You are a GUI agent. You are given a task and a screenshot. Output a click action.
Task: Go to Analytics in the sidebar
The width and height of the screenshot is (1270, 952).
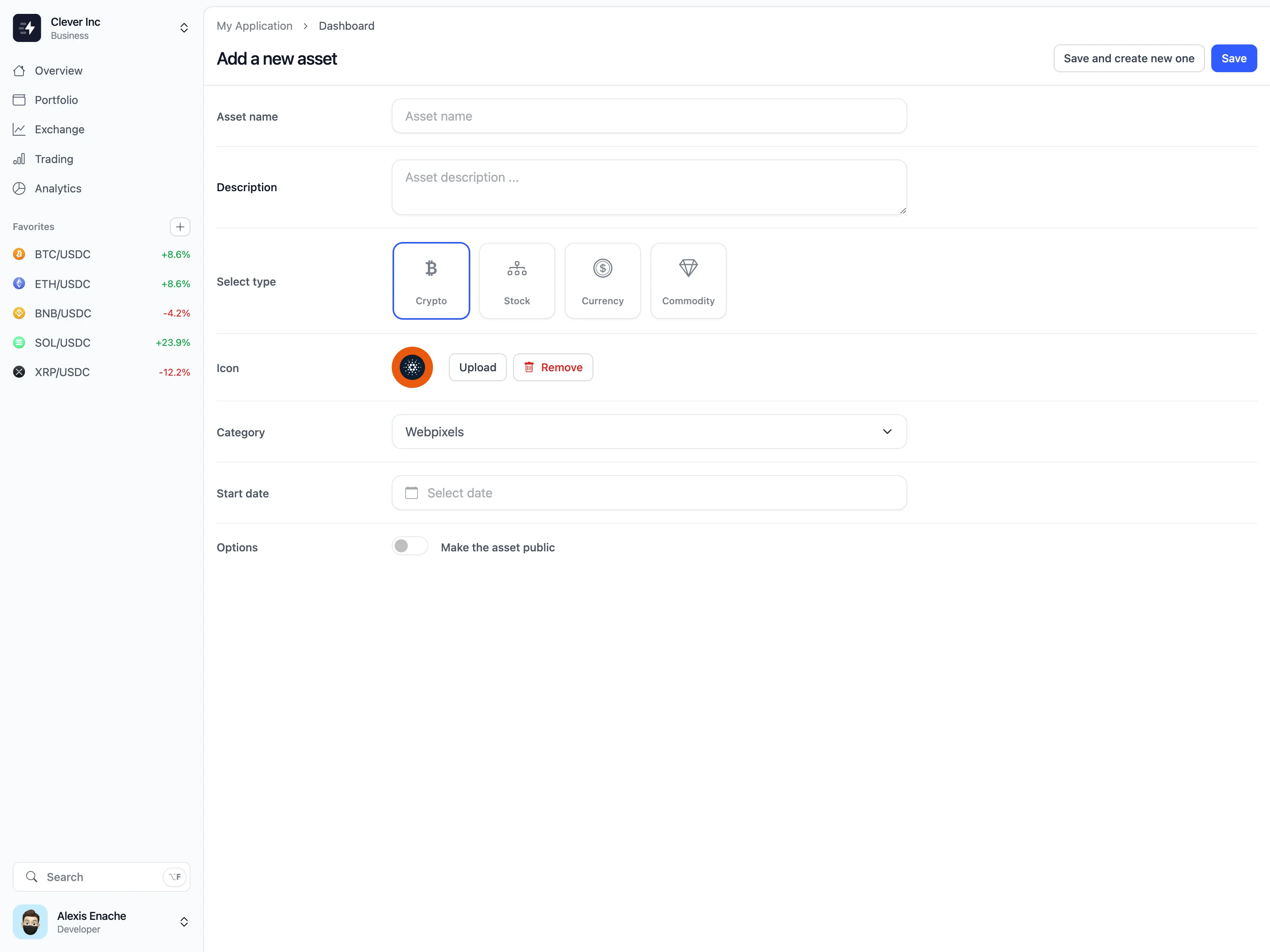[x=58, y=188]
